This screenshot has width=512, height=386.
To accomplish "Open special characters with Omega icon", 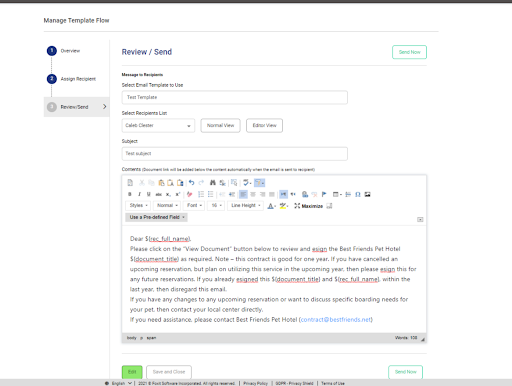I will 358,194.
